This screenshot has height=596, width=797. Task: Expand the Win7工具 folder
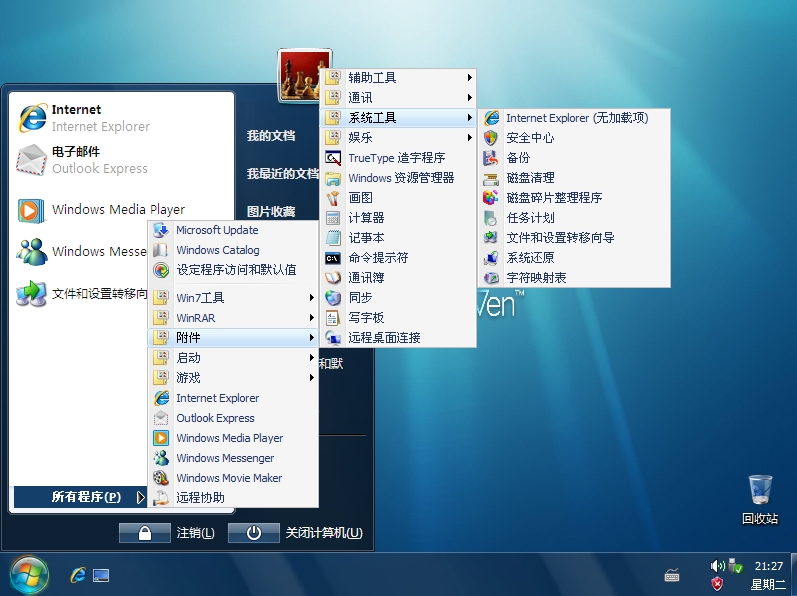[x=233, y=298]
